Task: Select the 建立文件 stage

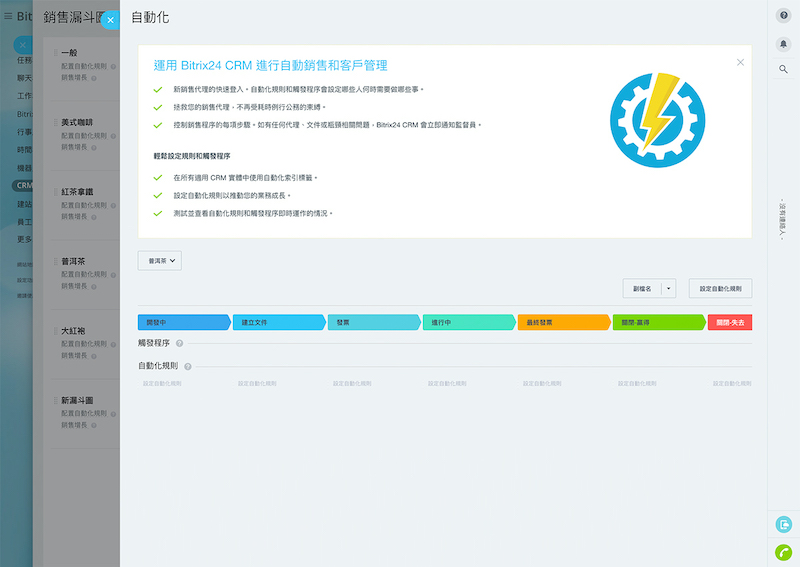Action: [279, 323]
